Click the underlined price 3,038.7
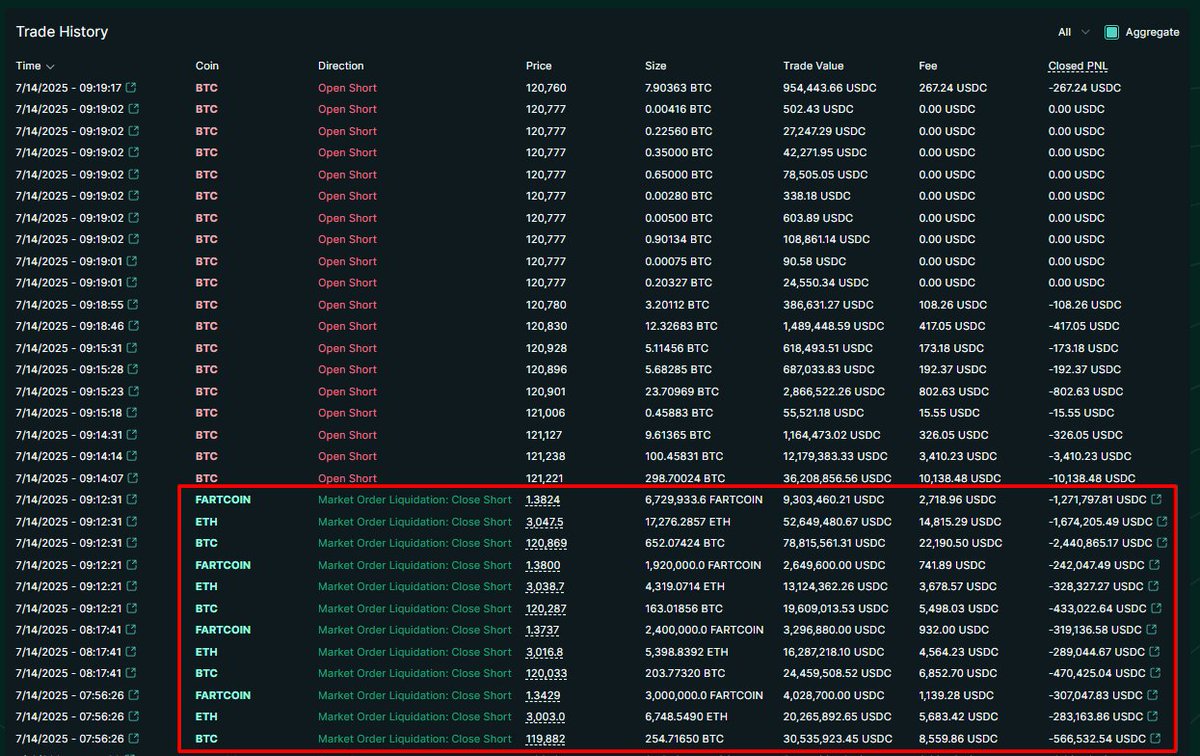Screen dimensions: 1200x756 545,586
